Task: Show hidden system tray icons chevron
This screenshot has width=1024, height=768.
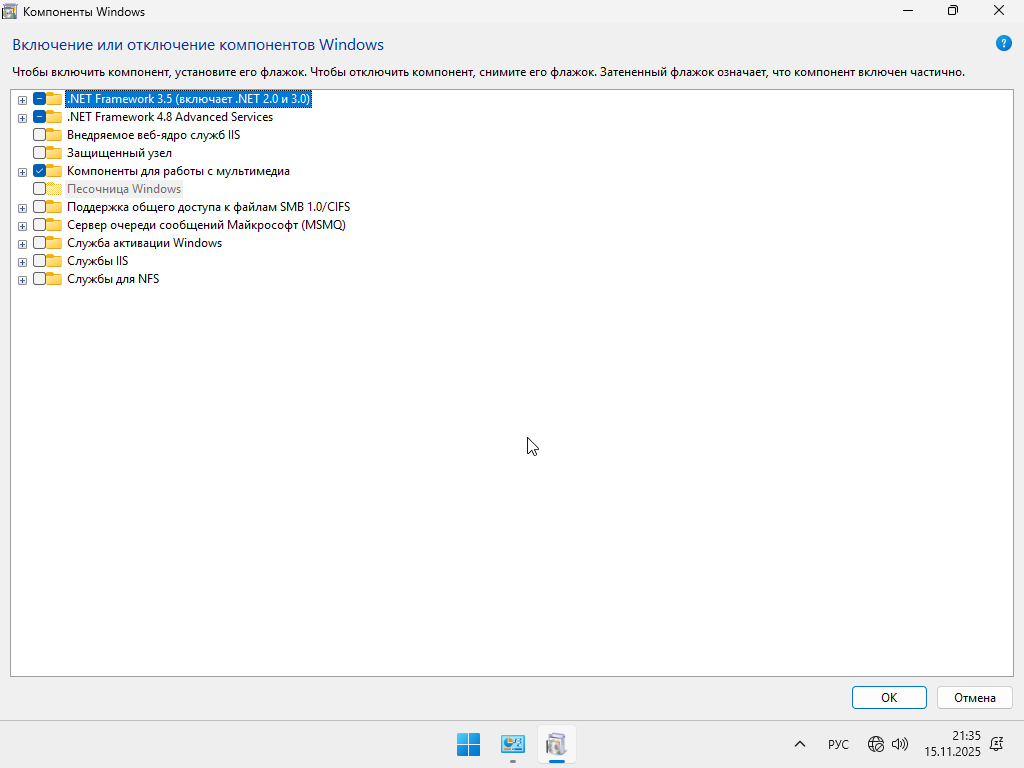Action: click(x=799, y=744)
